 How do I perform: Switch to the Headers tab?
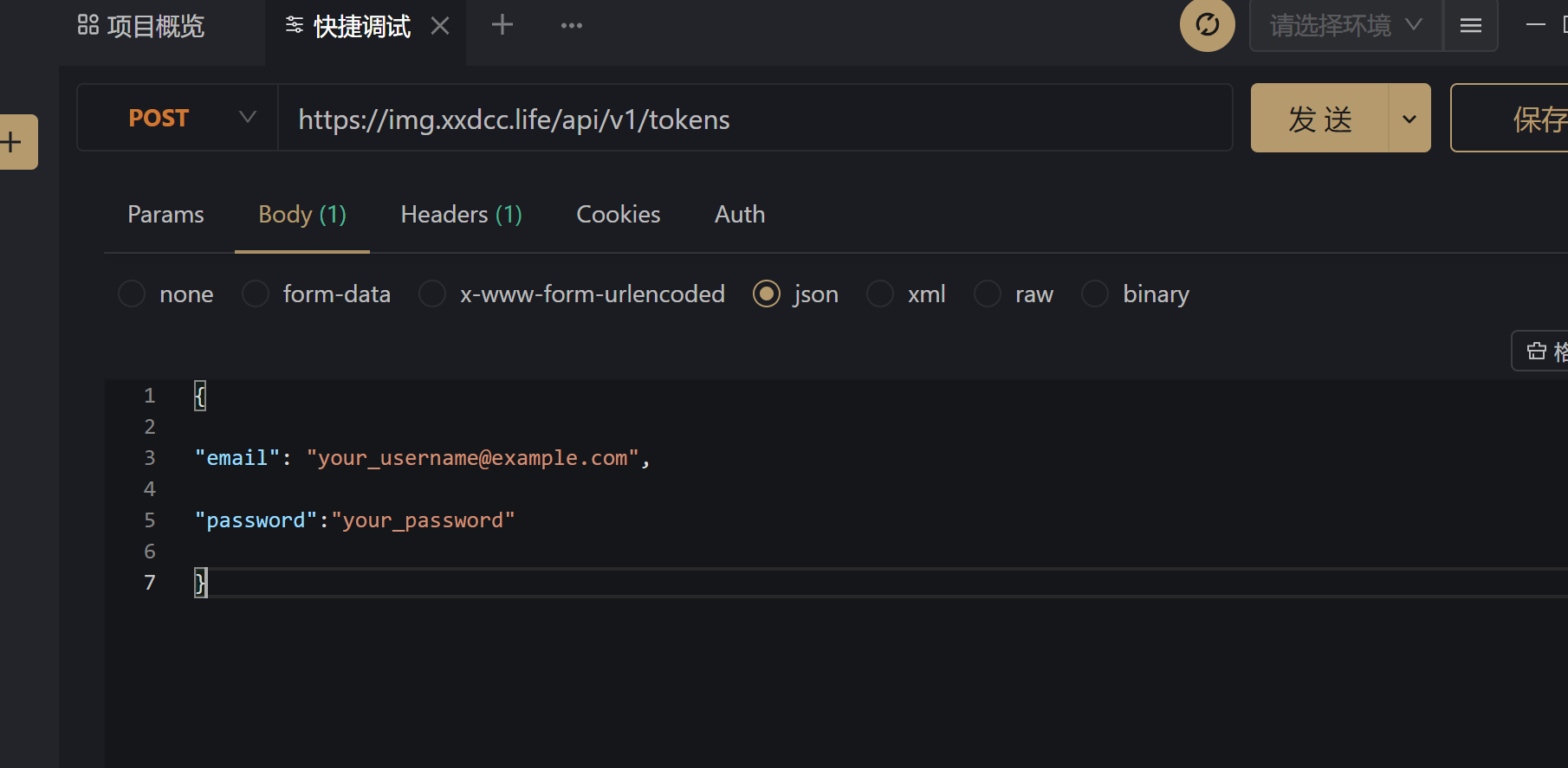pyautogui.click(x=461, y=215)
